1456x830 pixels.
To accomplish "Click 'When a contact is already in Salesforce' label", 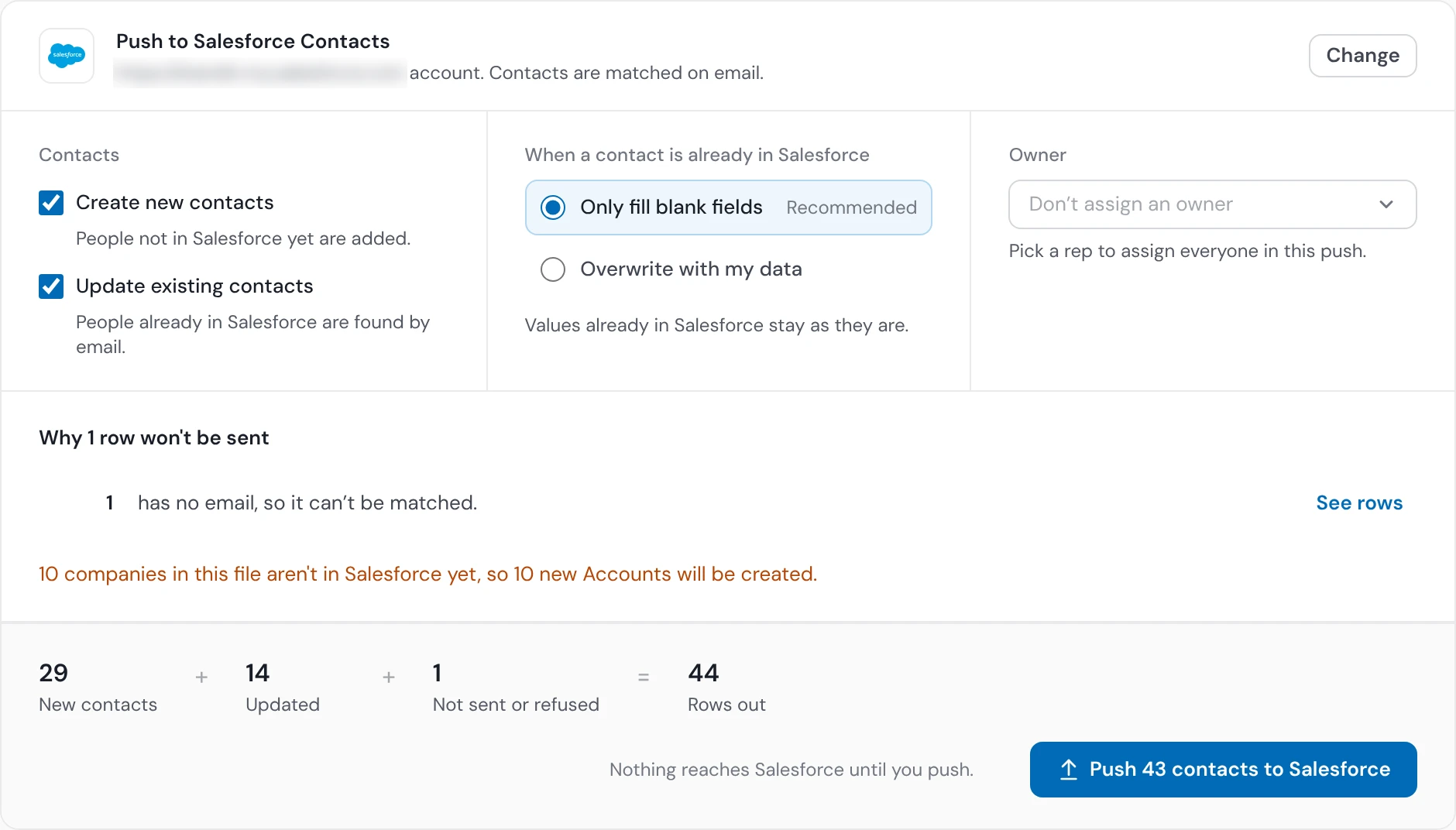I will point(697,155).
